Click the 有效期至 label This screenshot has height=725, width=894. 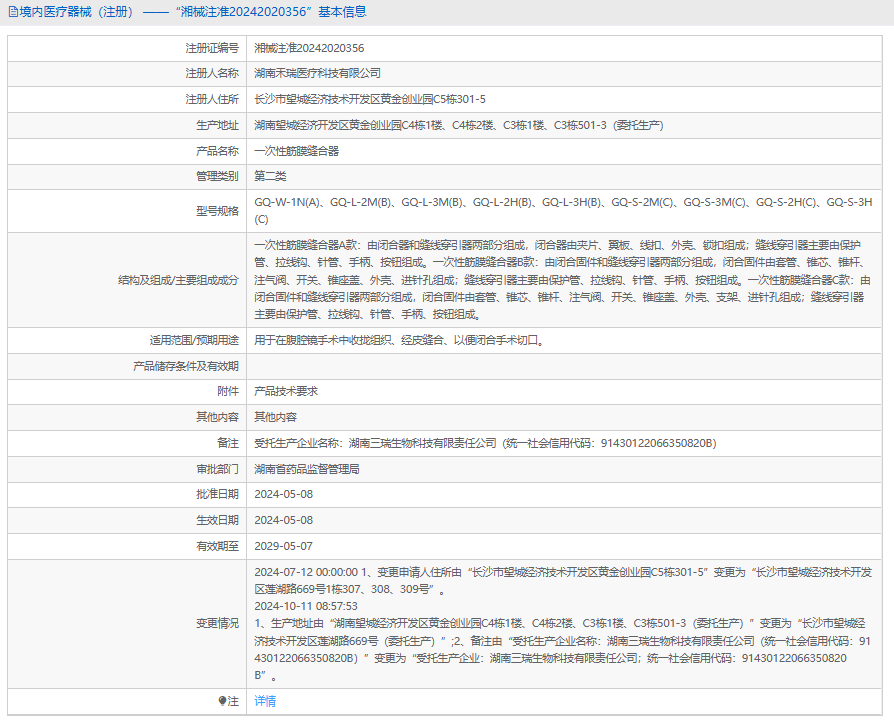(x=217, y=546)
